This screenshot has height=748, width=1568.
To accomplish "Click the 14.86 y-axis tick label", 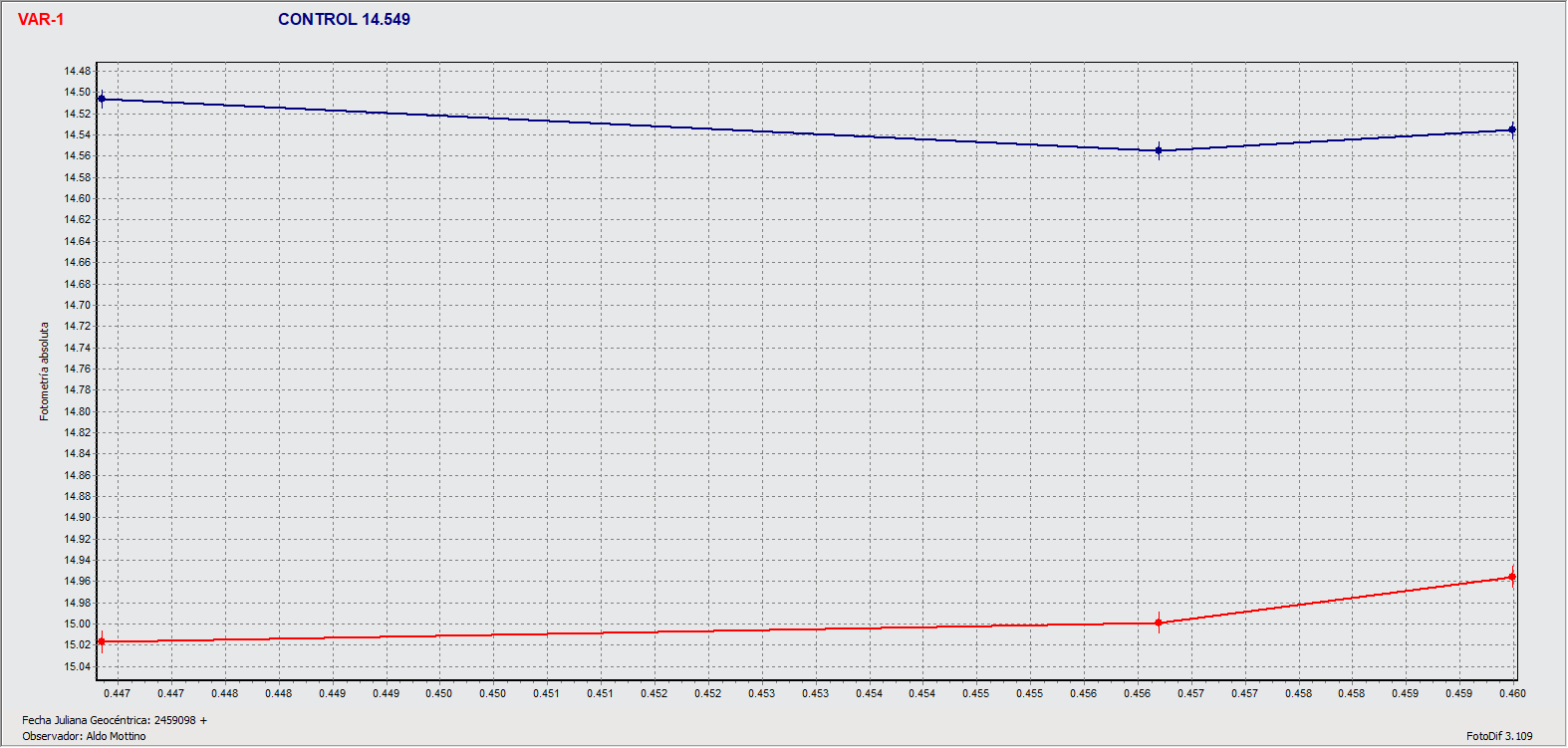I will coord(78,475).
